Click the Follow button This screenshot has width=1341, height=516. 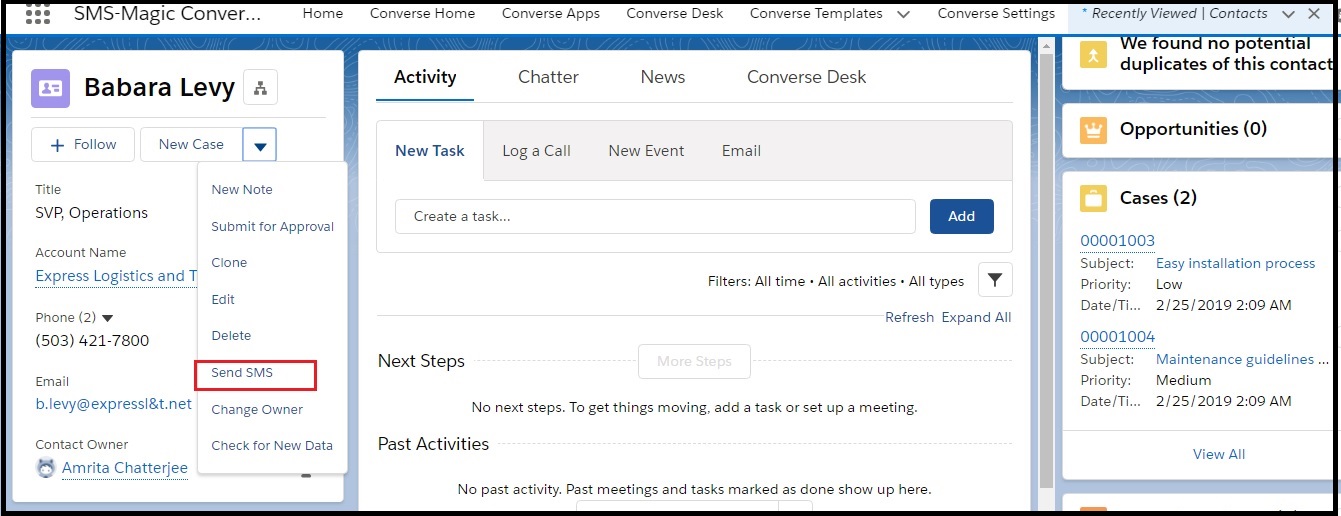point(83,145)
